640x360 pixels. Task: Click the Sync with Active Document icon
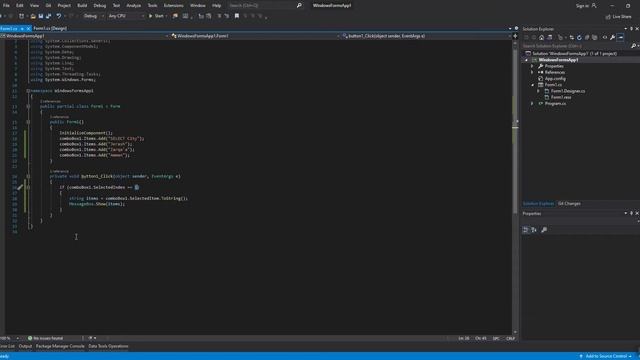click(x=571, y=38)
